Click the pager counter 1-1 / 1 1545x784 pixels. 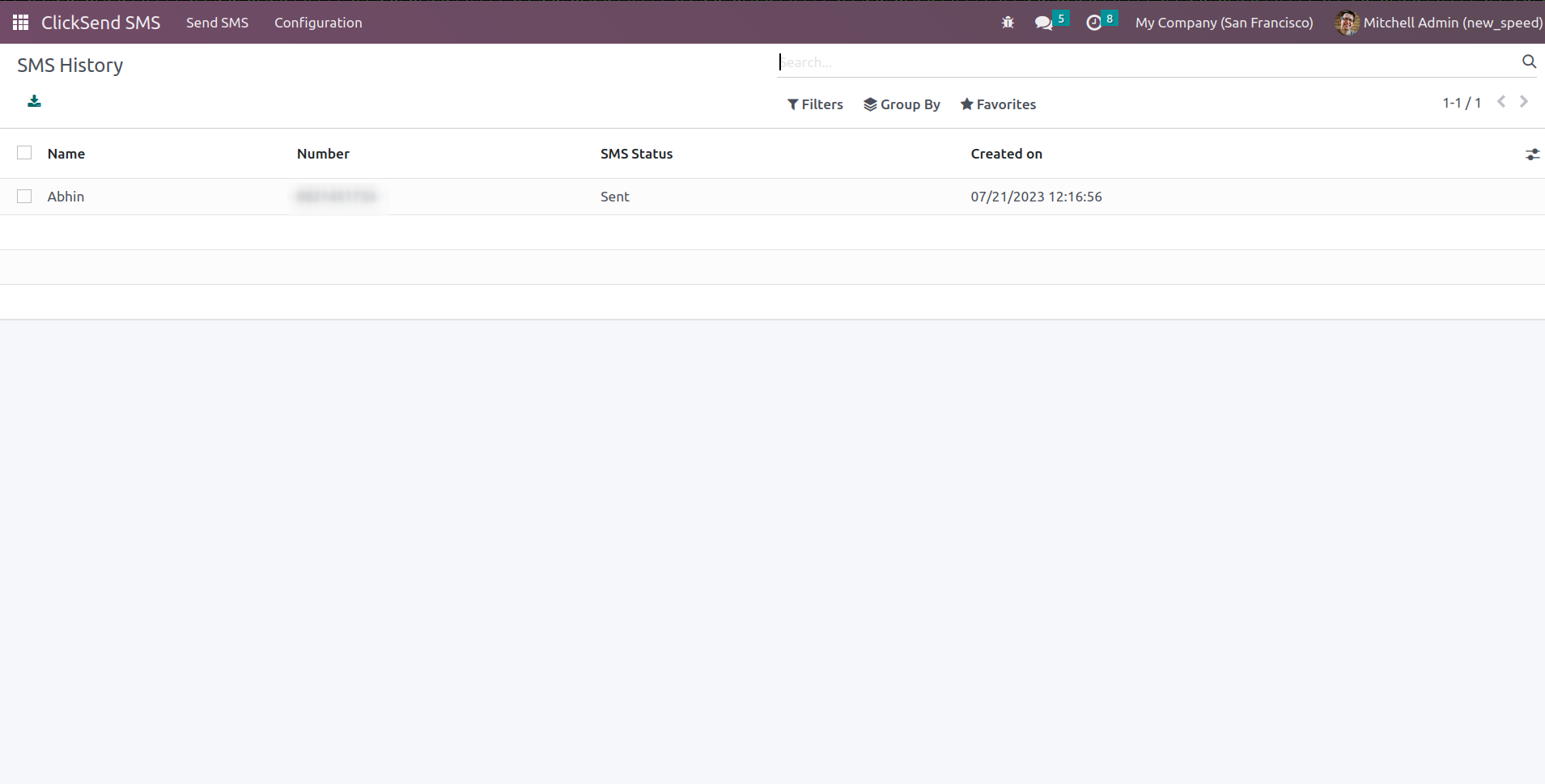pos(1462,103)
